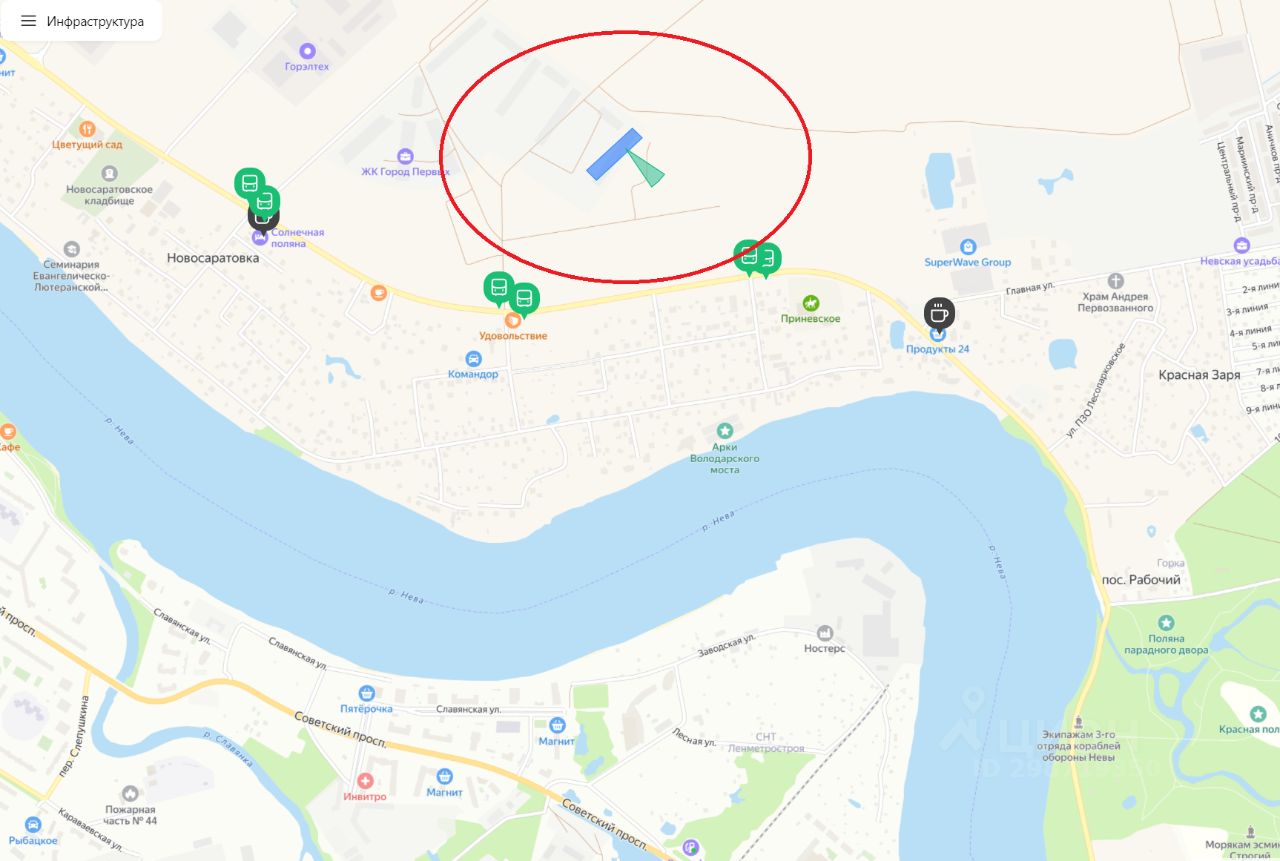Select the Нострес factory icon
The image size is (1280, 861).
[x=824, y=632]
